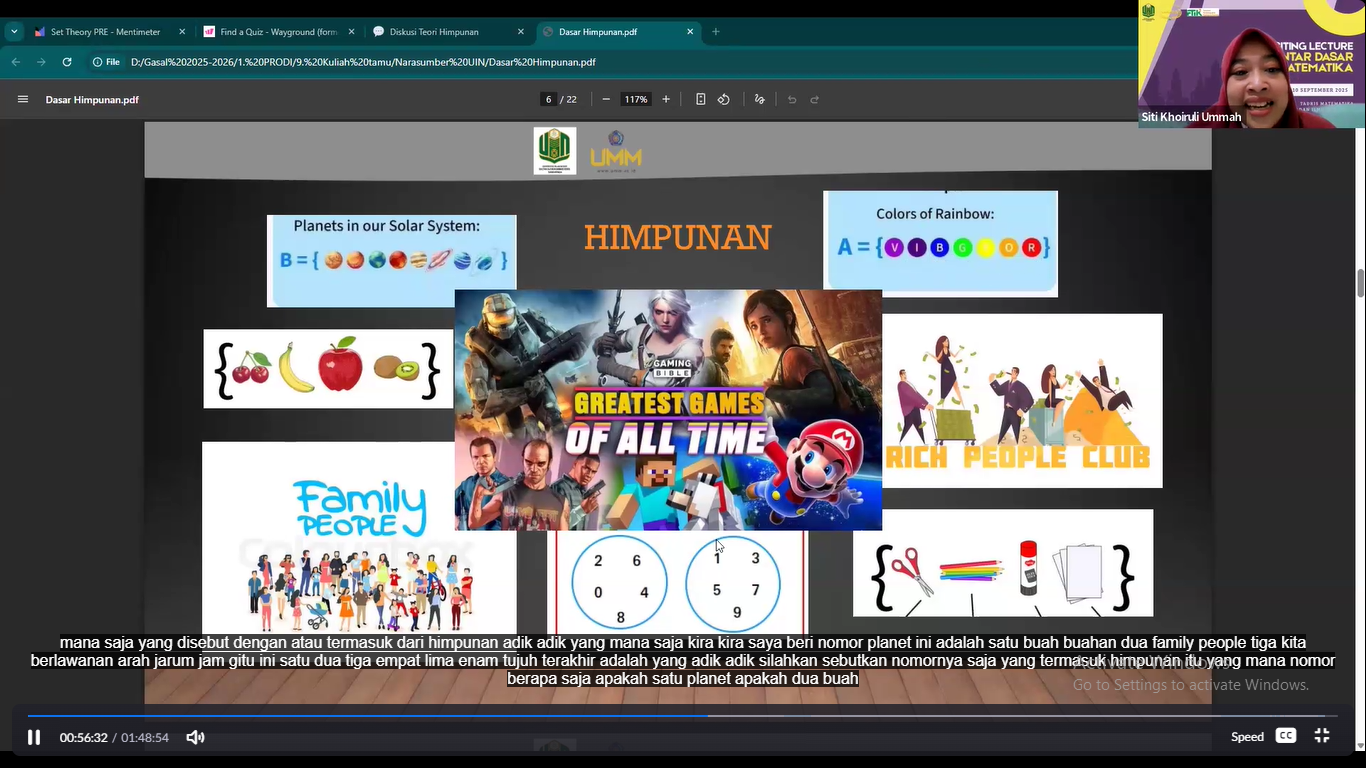Click the Siti Khoiruli Ummah webcam thumbnail
The width and height of the screenshot is (1366, 768).
point(1251,64)
